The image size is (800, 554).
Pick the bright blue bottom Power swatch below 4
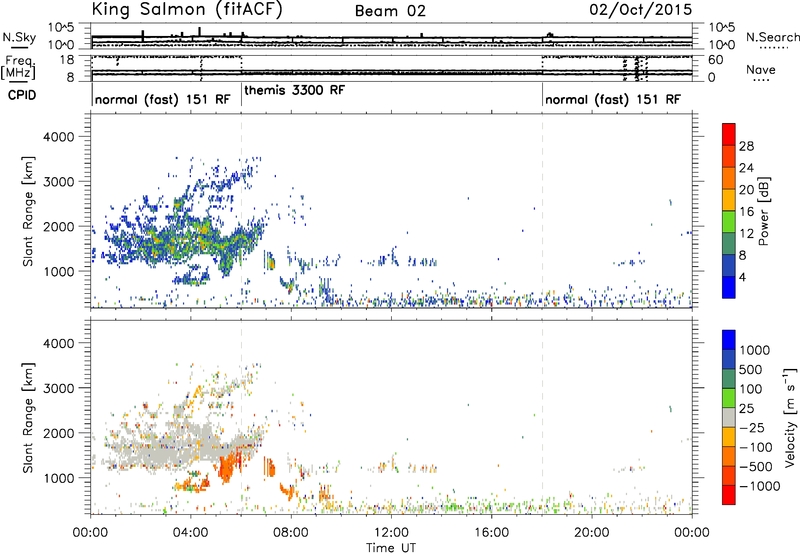pyautogui.click(x=729, y=287)
